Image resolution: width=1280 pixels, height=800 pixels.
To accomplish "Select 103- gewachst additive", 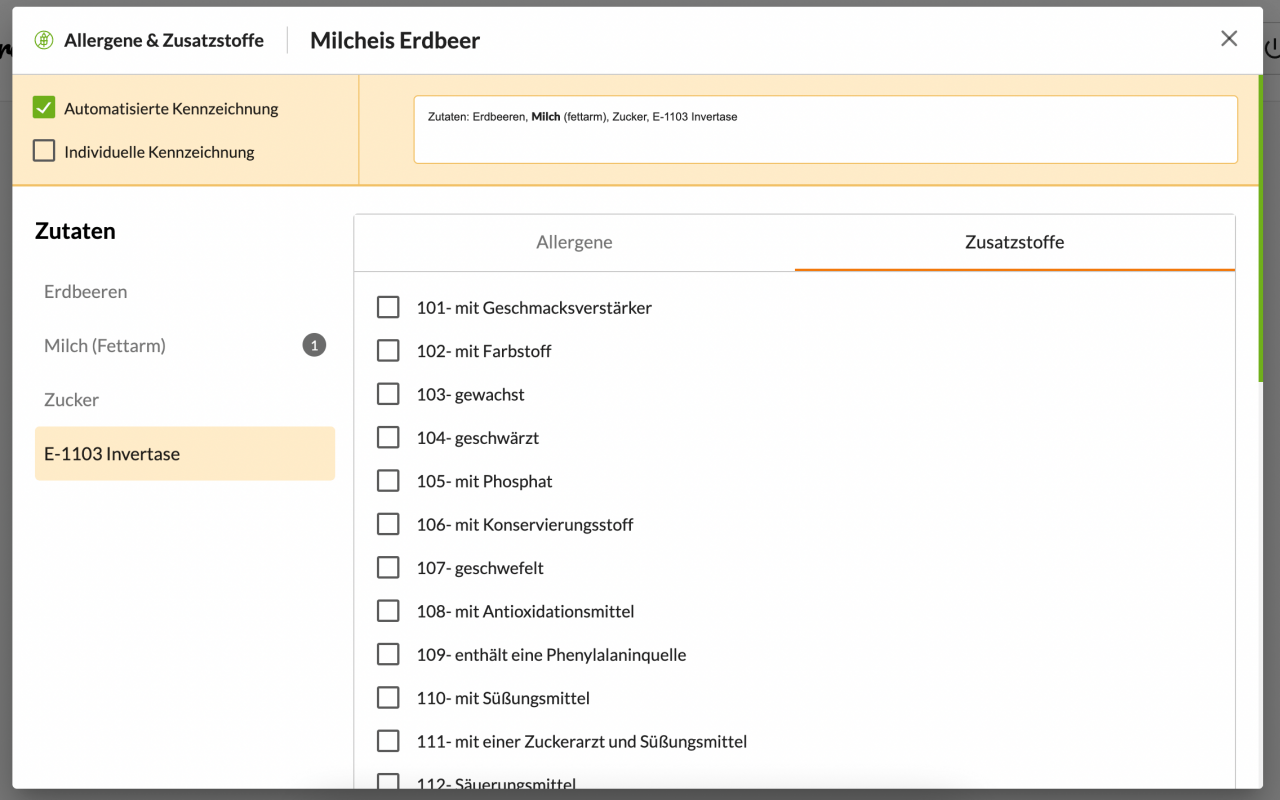I will click(388, 394).
